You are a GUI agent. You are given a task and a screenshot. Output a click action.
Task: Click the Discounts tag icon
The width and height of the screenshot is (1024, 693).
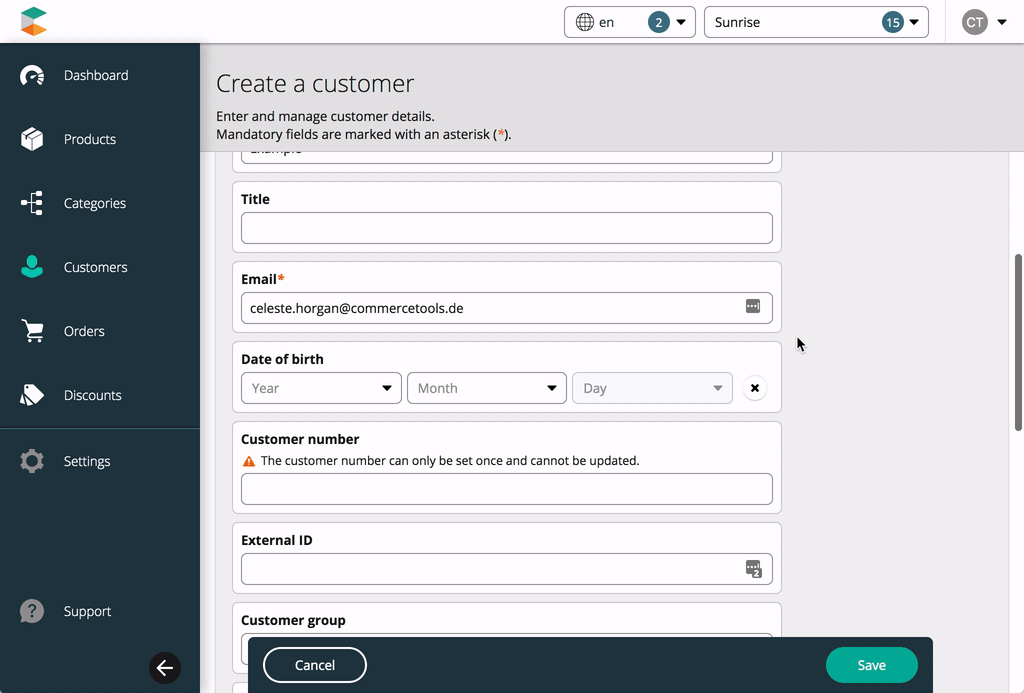[x=32, y=395]
